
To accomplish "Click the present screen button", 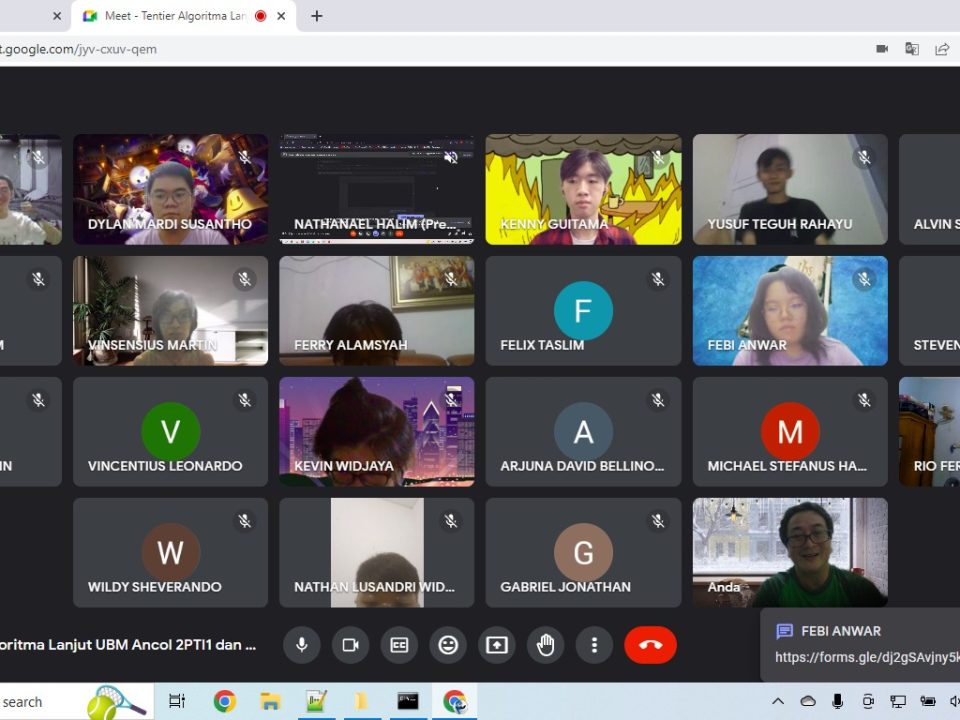I will tap(497, 645).
